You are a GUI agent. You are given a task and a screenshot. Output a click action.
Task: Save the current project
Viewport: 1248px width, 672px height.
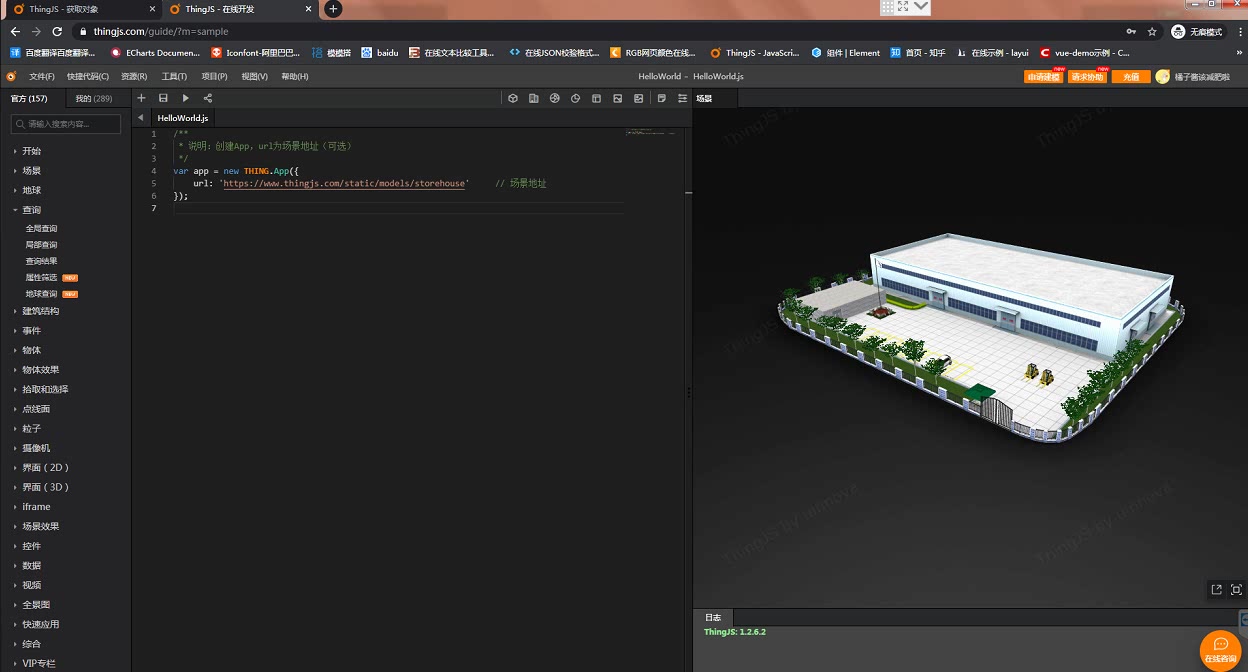[x=163, y=98]
